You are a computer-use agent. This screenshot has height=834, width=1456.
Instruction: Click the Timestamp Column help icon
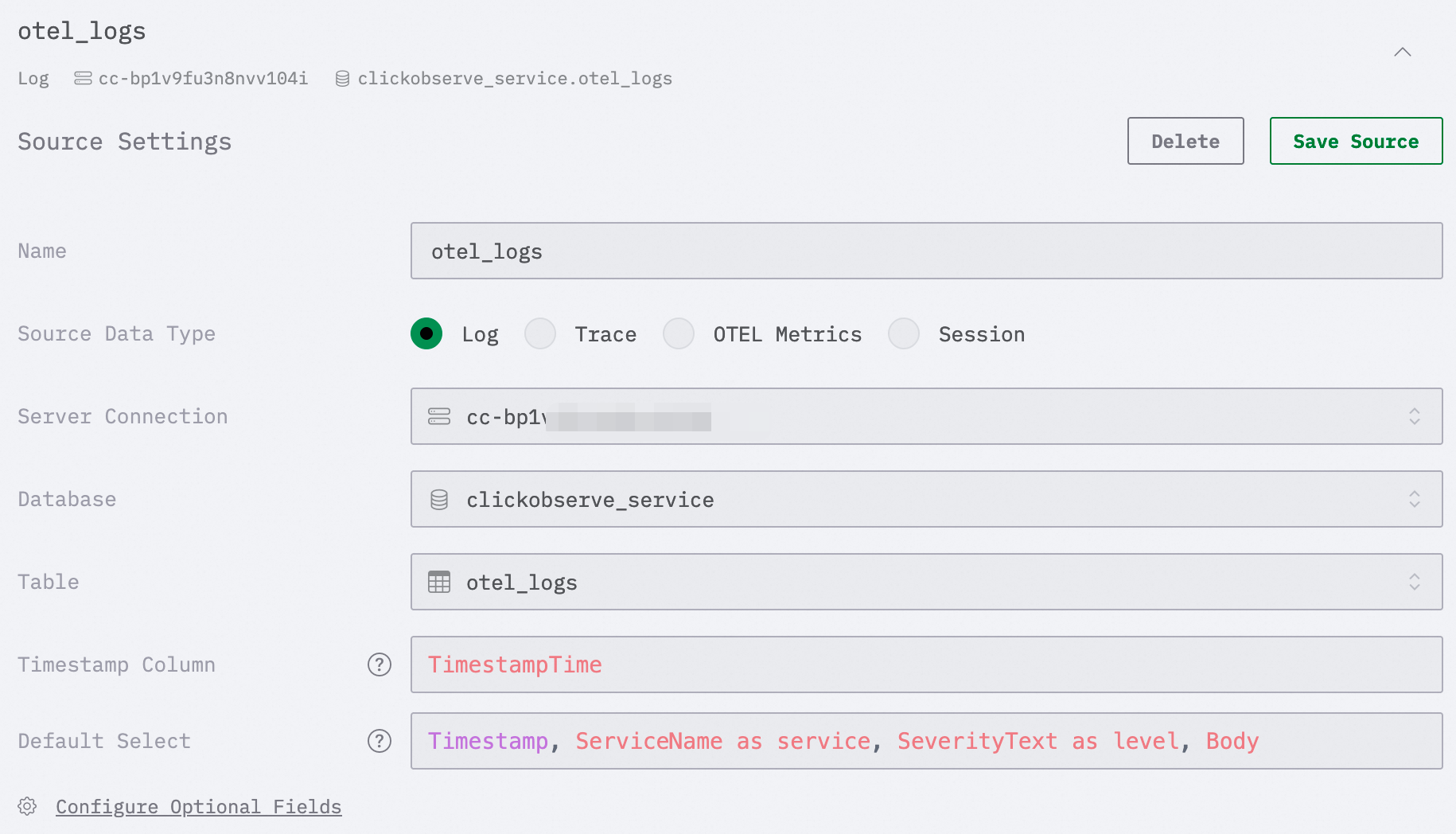click(x=380, y=664)
